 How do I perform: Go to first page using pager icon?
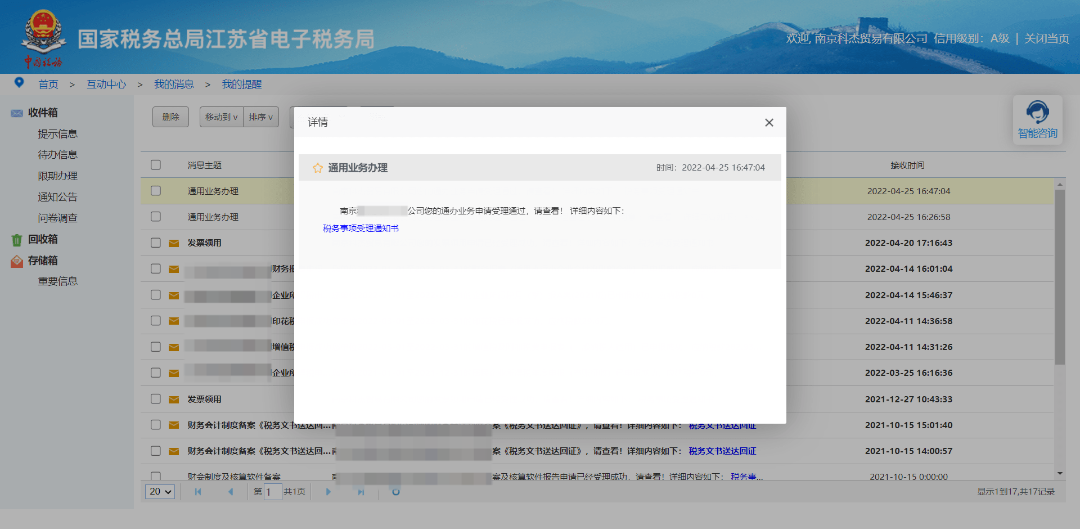coord(198,492)
